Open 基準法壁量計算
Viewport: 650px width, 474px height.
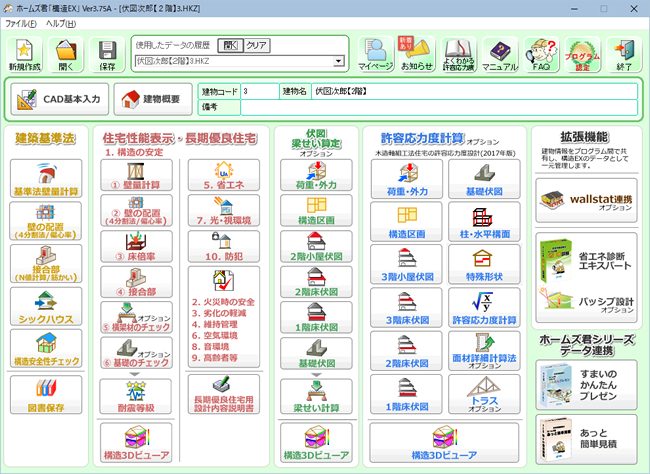pyautogui.click(x=46, y=179)
